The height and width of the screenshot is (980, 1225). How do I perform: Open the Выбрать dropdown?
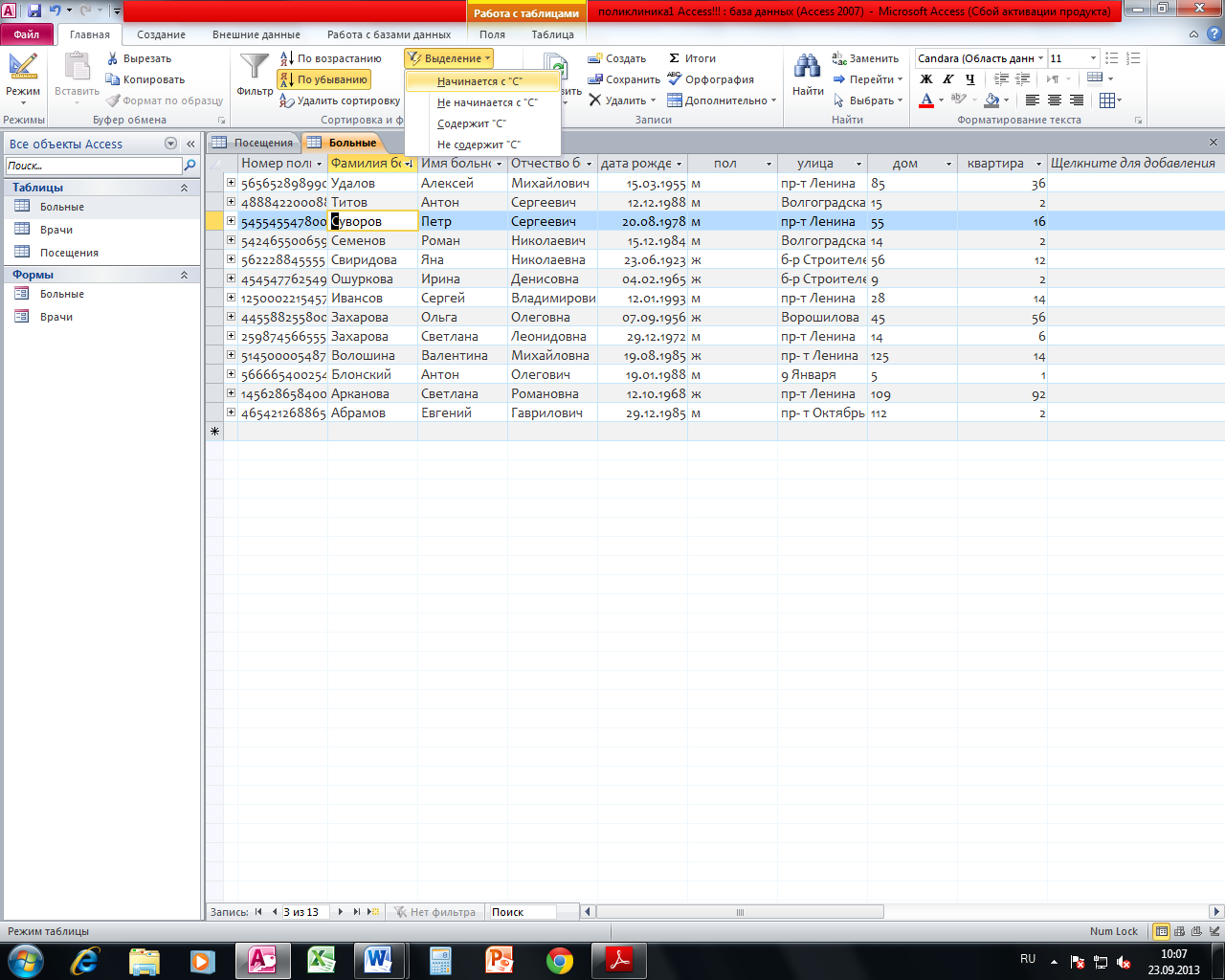[x=867, y=100]
